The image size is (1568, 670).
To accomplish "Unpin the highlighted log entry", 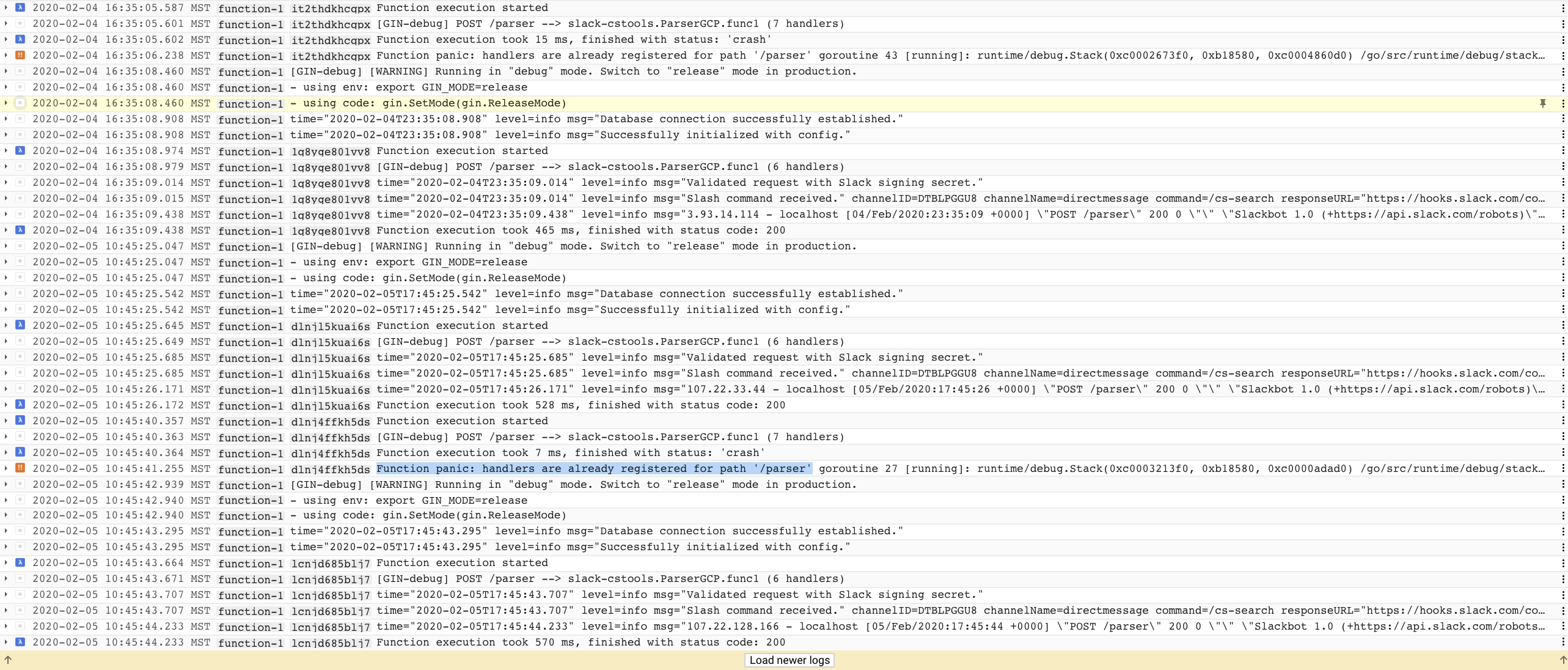I will [1544, 103].
